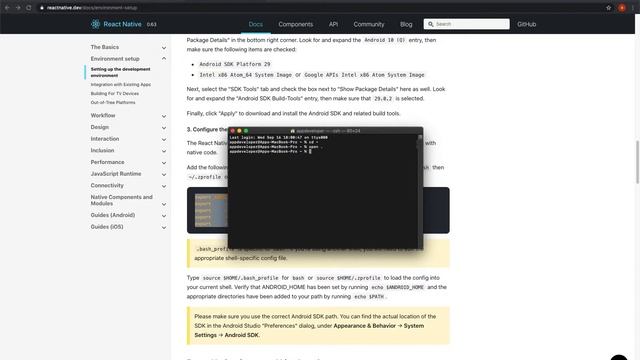
Task: Expand the Connectivity sidebar section
Action: pos(129,185)
